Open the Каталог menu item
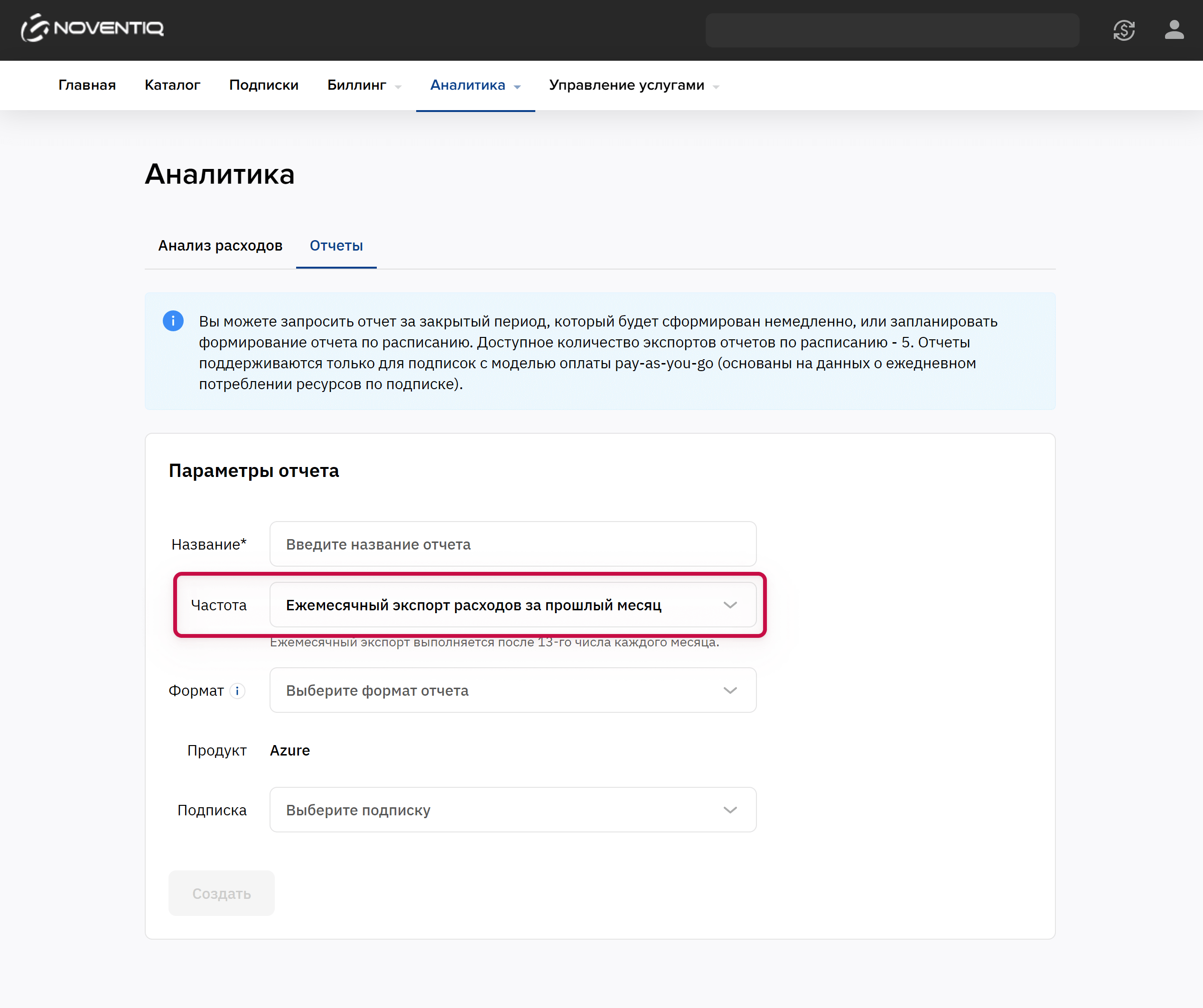 tap(172, 85)
